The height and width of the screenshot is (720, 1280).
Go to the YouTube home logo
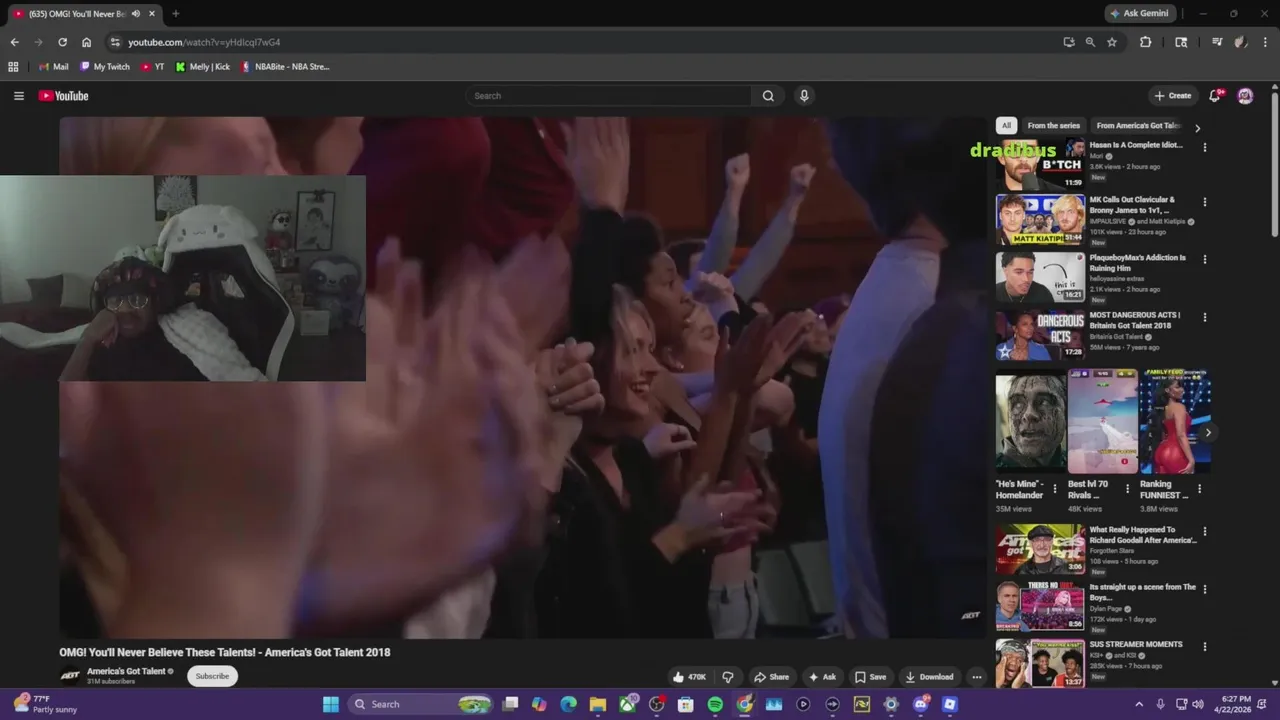click(x=64, y=96)
